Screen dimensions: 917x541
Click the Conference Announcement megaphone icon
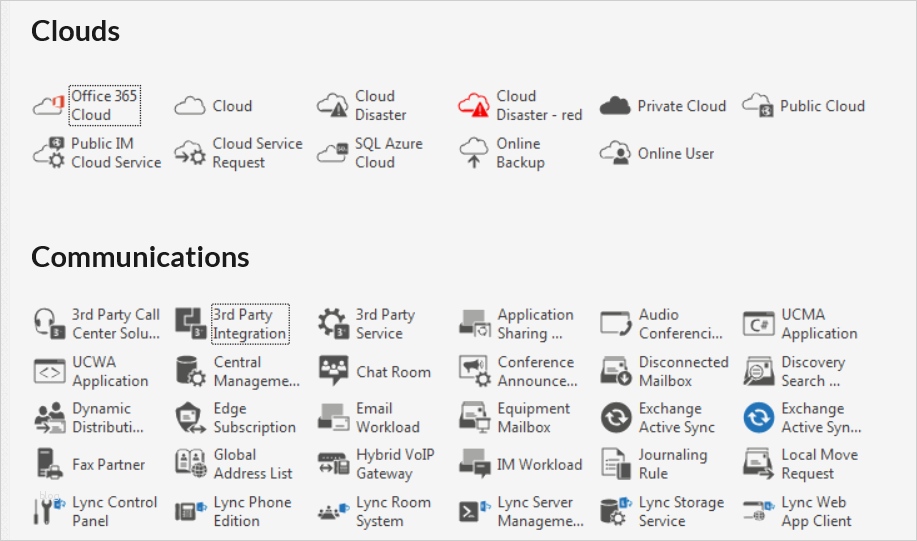click(474, 371)
